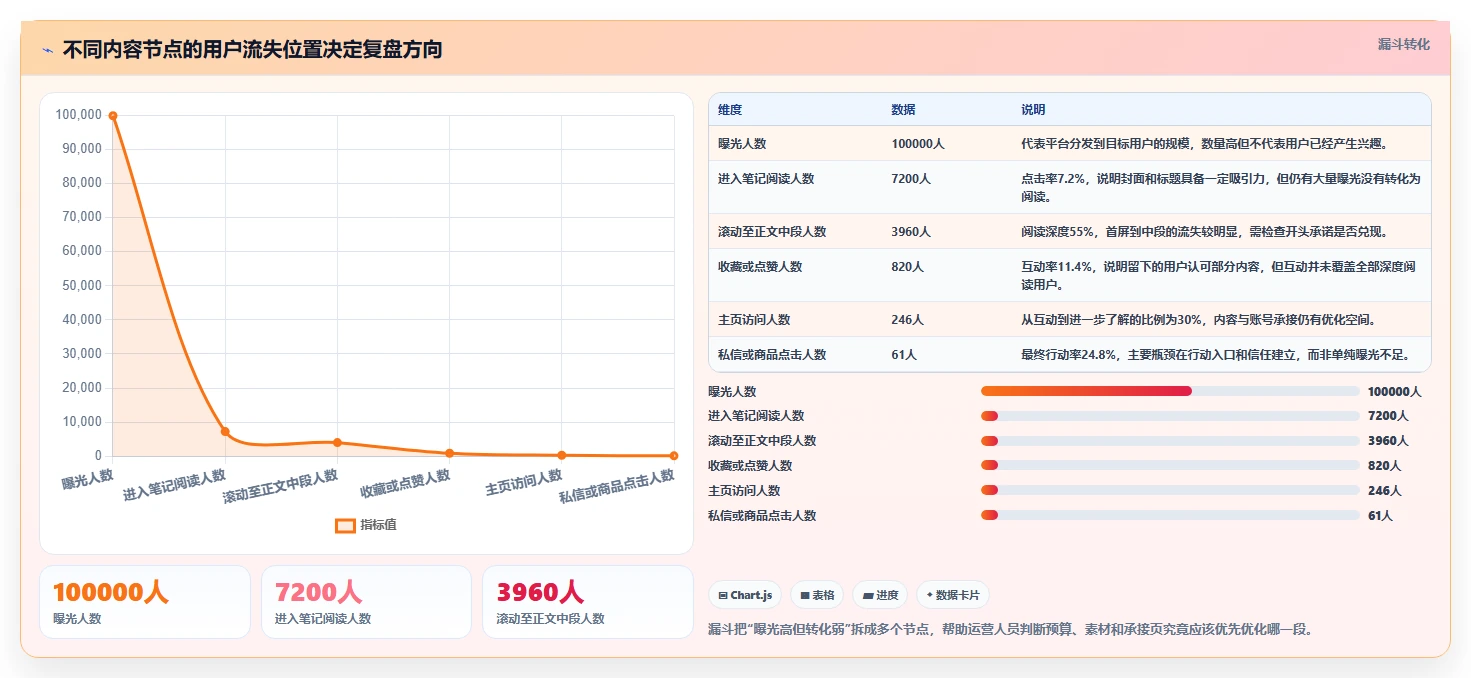
Task: Click the 滚动至正文中段人数 progress bar
Action: coord(1170,441)
